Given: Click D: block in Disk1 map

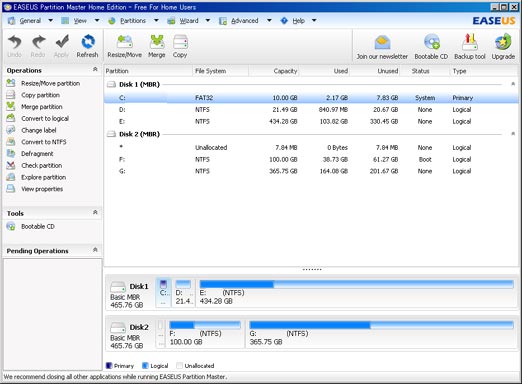Looking at the screenshot, I should point(184,293).
